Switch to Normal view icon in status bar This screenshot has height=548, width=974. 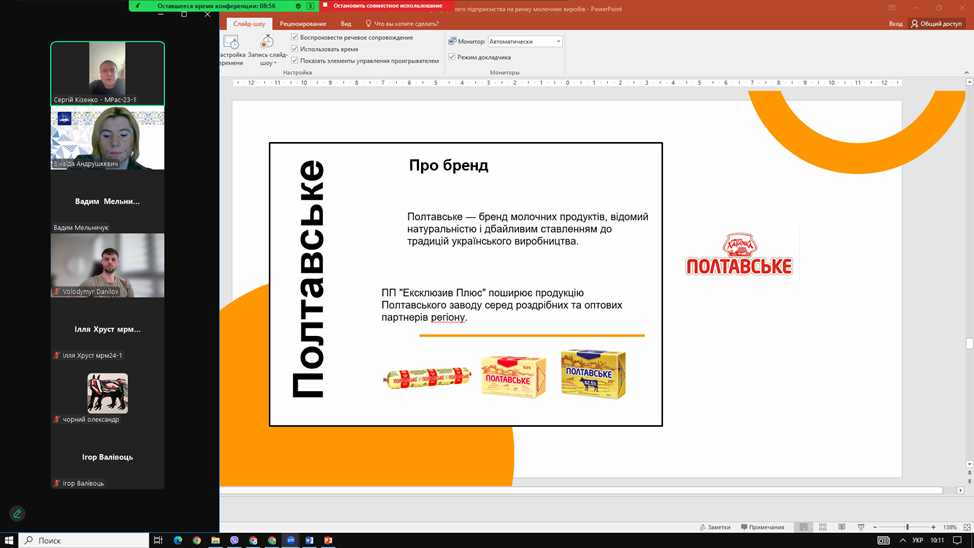[803, 527]
